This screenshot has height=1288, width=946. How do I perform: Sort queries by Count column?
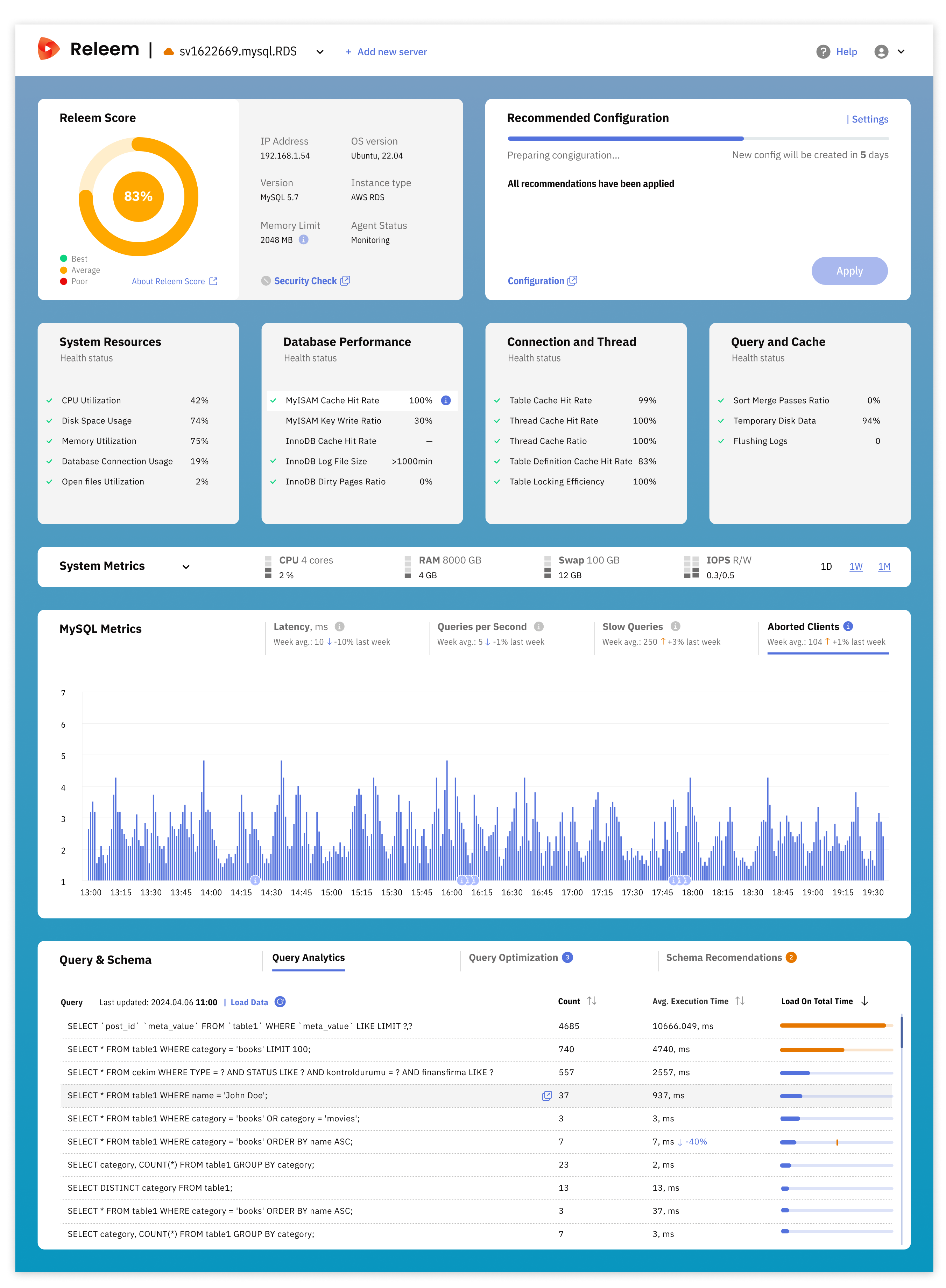[592, 1001]
